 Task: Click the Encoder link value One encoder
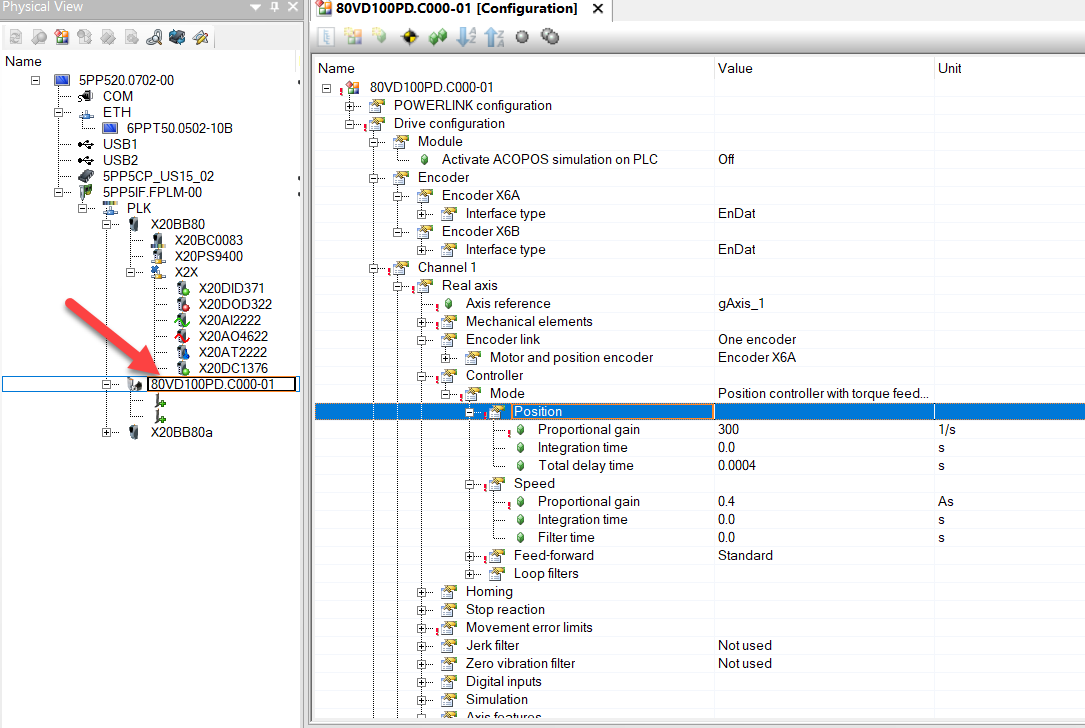[757, 340]
